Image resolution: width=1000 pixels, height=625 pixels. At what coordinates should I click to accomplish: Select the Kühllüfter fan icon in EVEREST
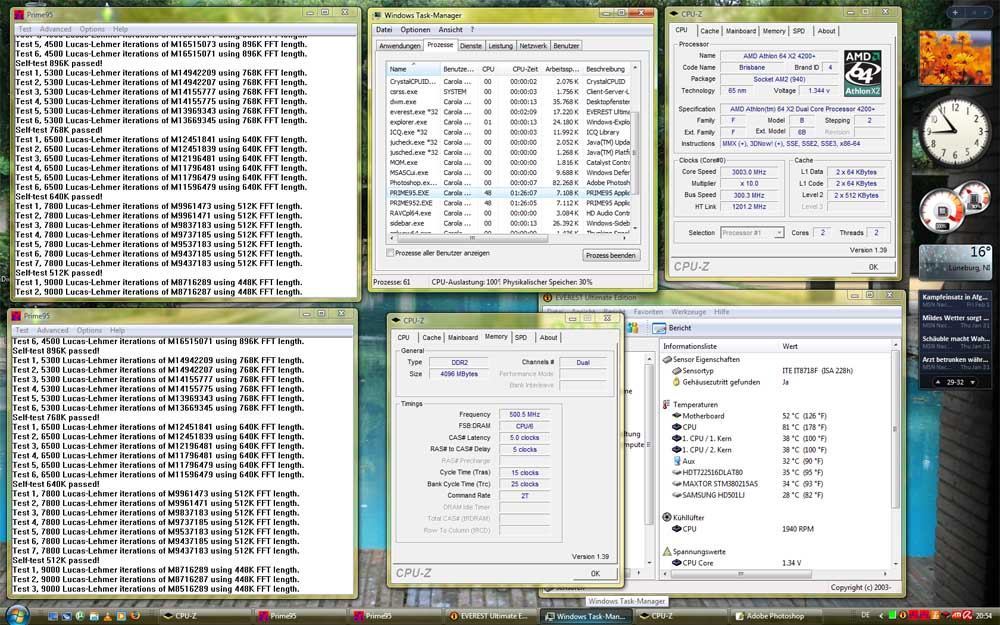[x=667, y=517]
